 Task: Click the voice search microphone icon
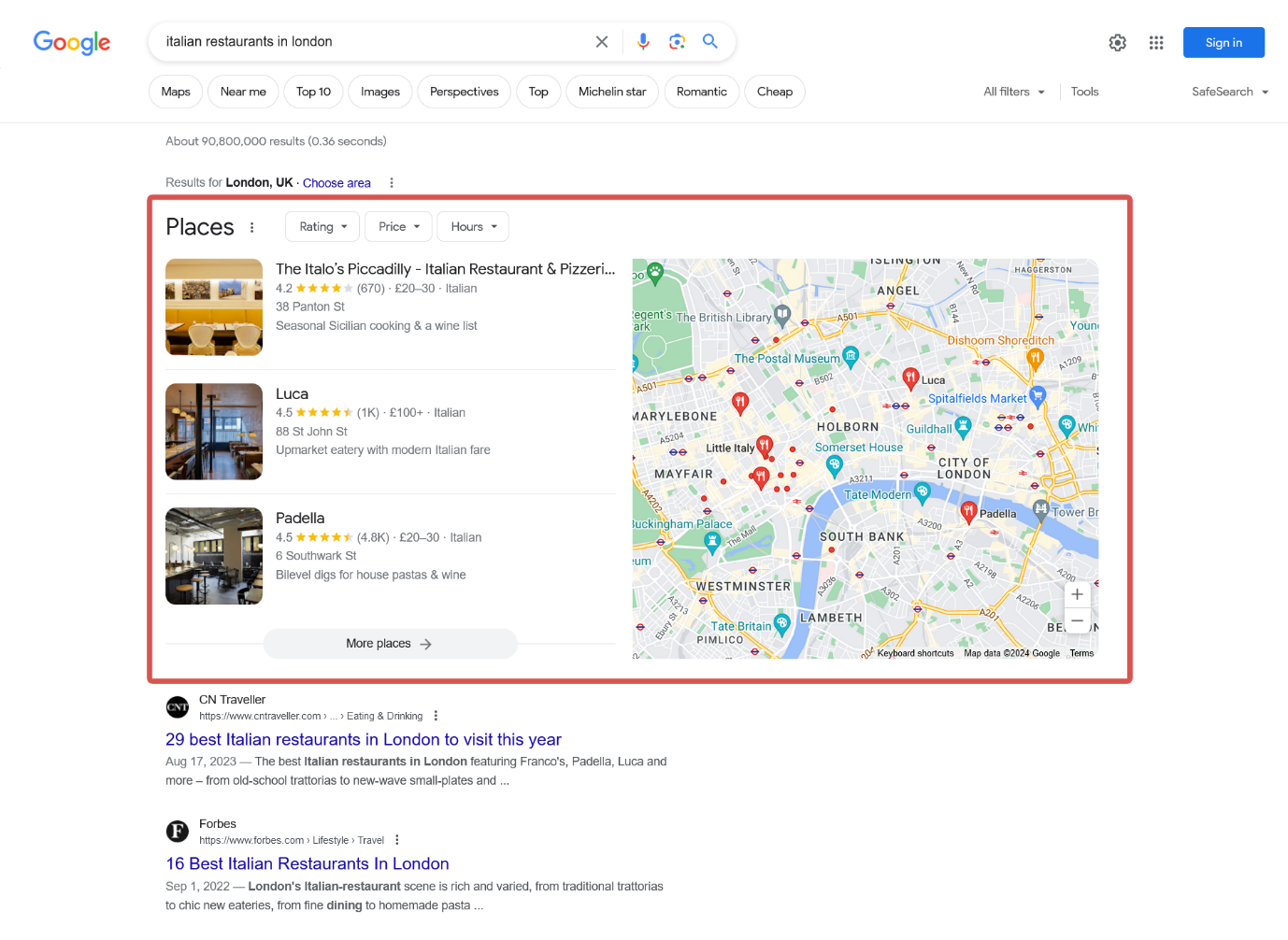643,41
